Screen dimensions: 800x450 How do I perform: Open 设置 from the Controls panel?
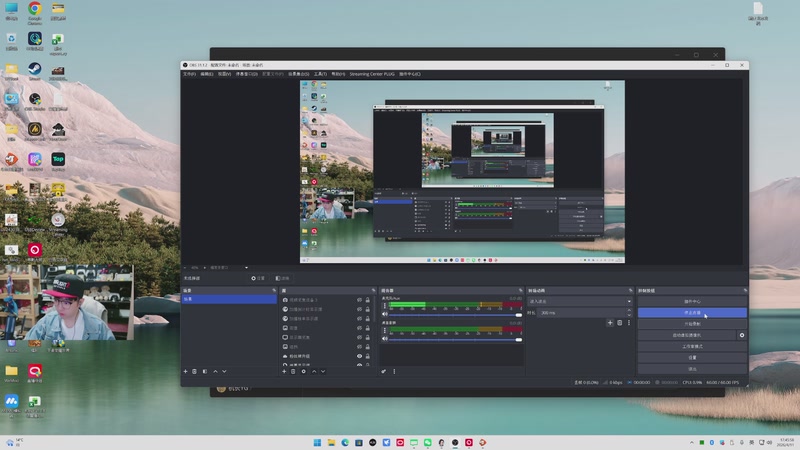point(692,358)
